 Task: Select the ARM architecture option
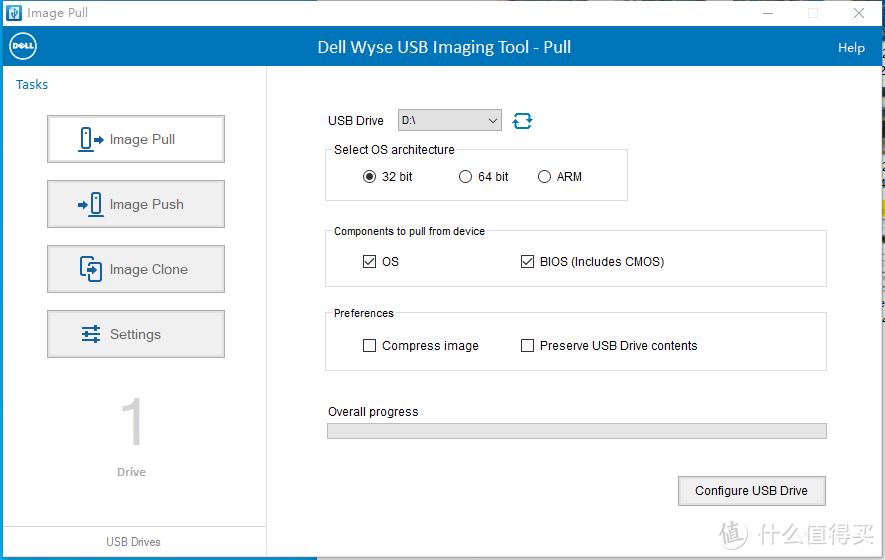pos(544,177)
